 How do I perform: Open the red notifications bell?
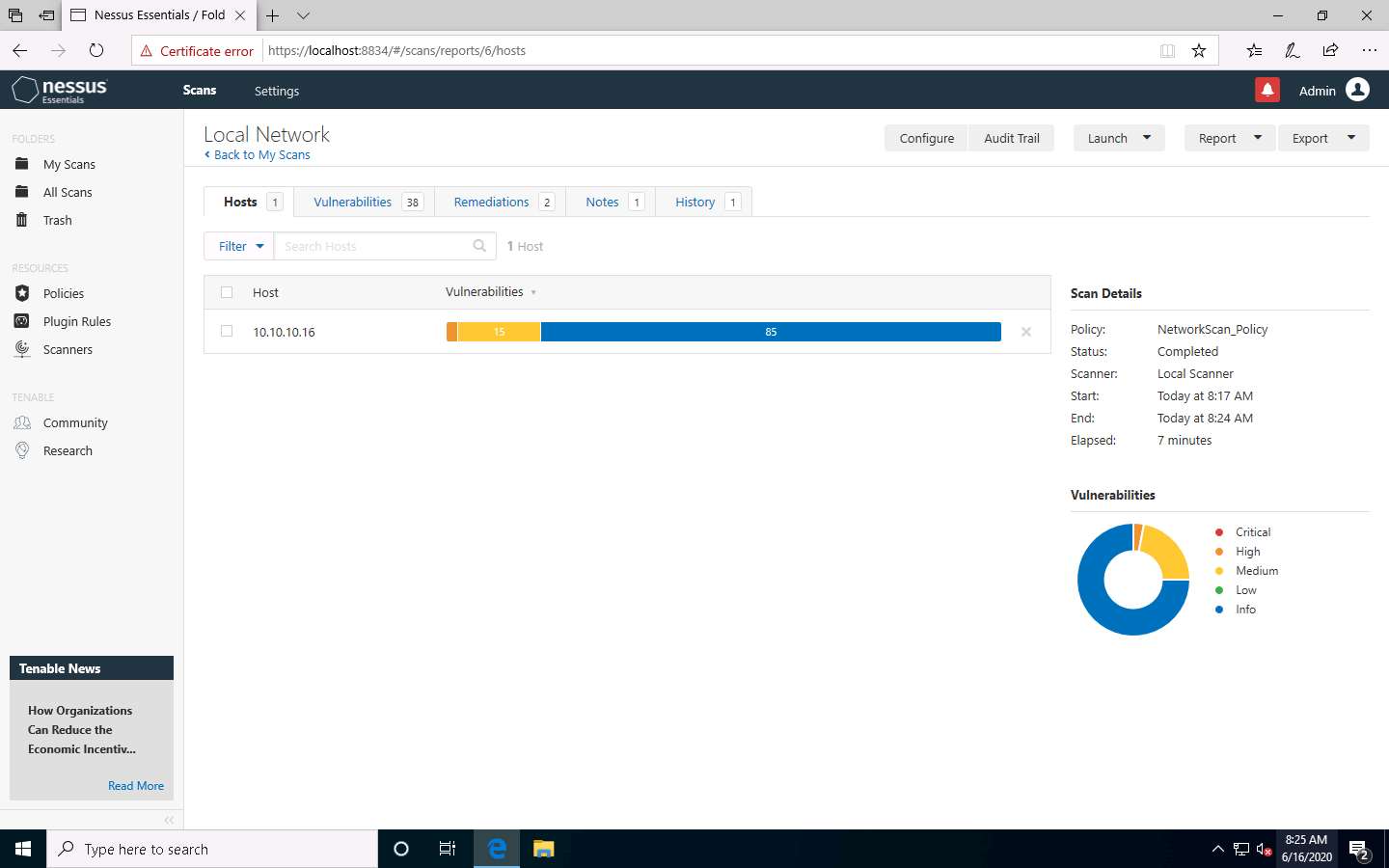1267,90
